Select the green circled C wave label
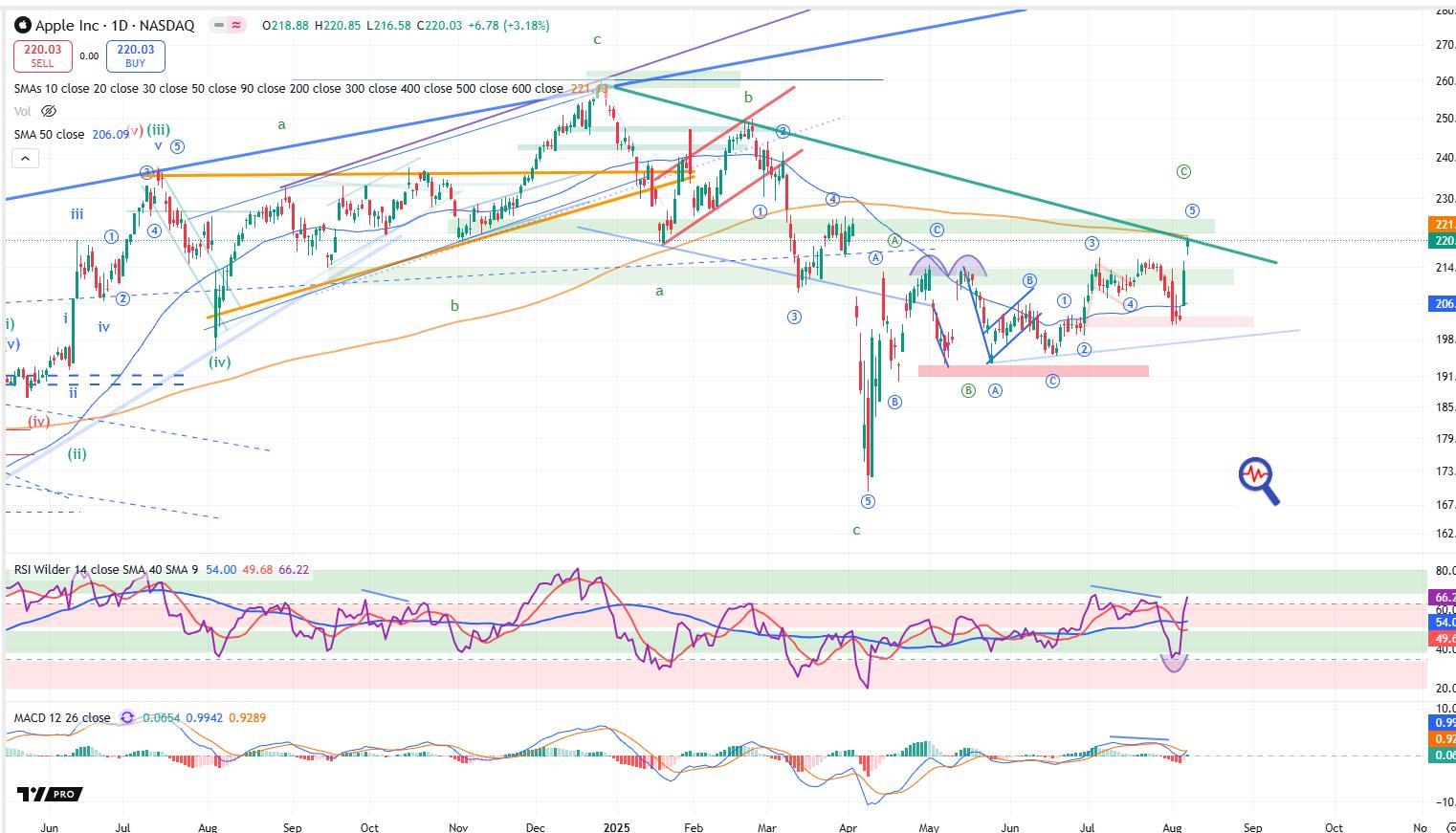 (1183, 172)
